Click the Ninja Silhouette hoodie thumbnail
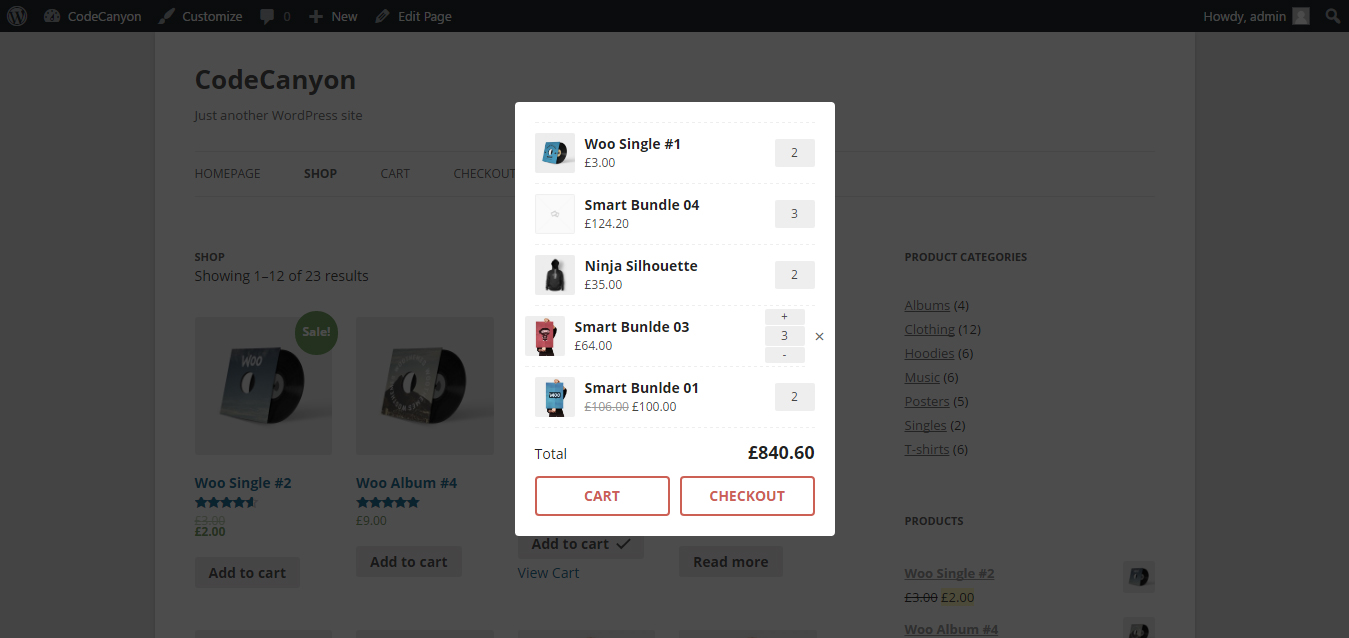This screenshot has width=1349, height=638. pos(554,275)
